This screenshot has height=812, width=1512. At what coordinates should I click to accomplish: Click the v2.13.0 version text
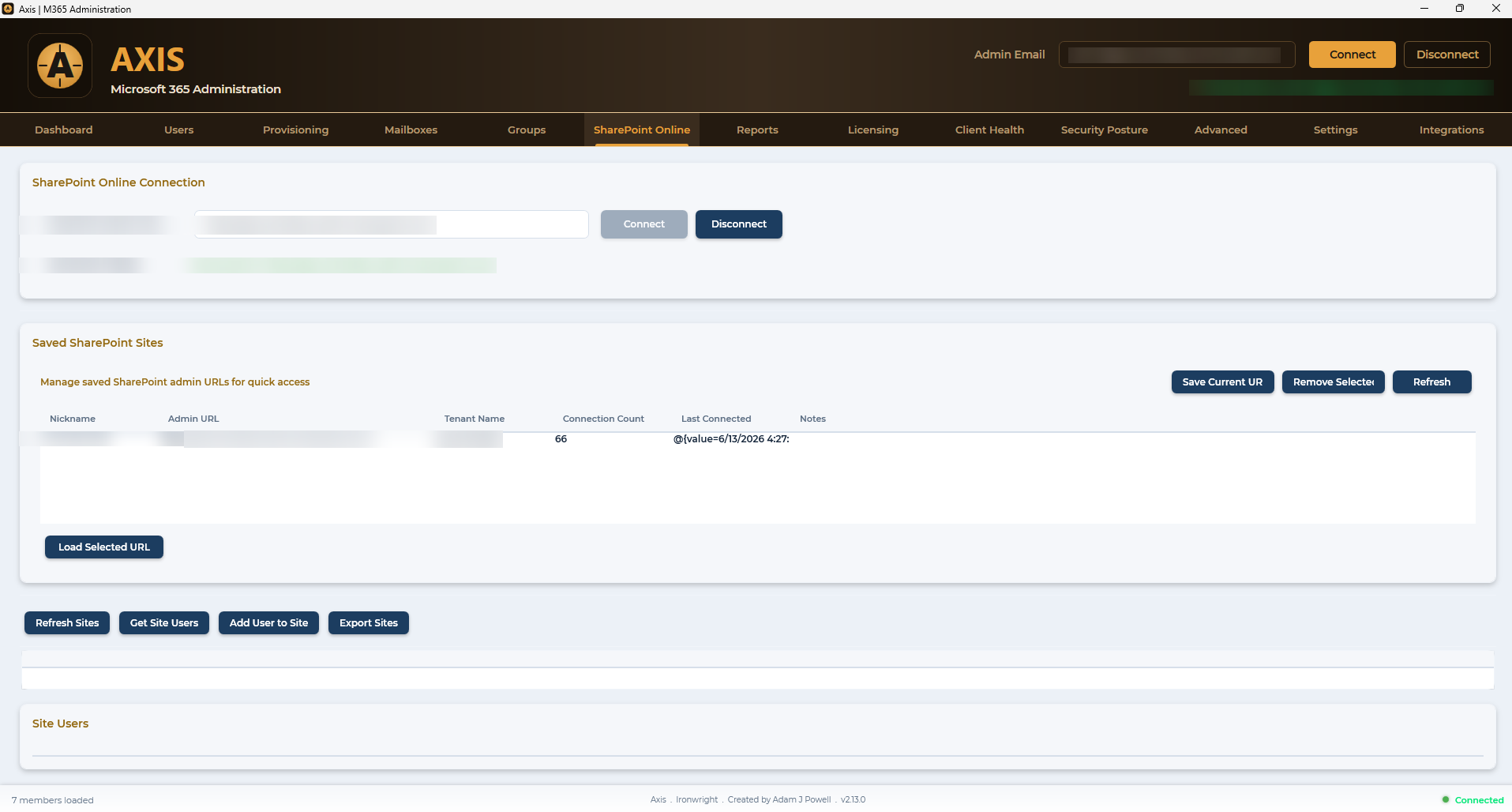click(854, 800)
